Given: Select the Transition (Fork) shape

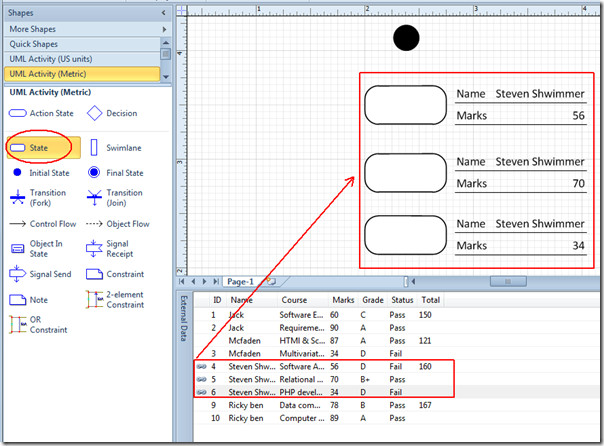Looking at the screenshot, I should coord(38,198).
